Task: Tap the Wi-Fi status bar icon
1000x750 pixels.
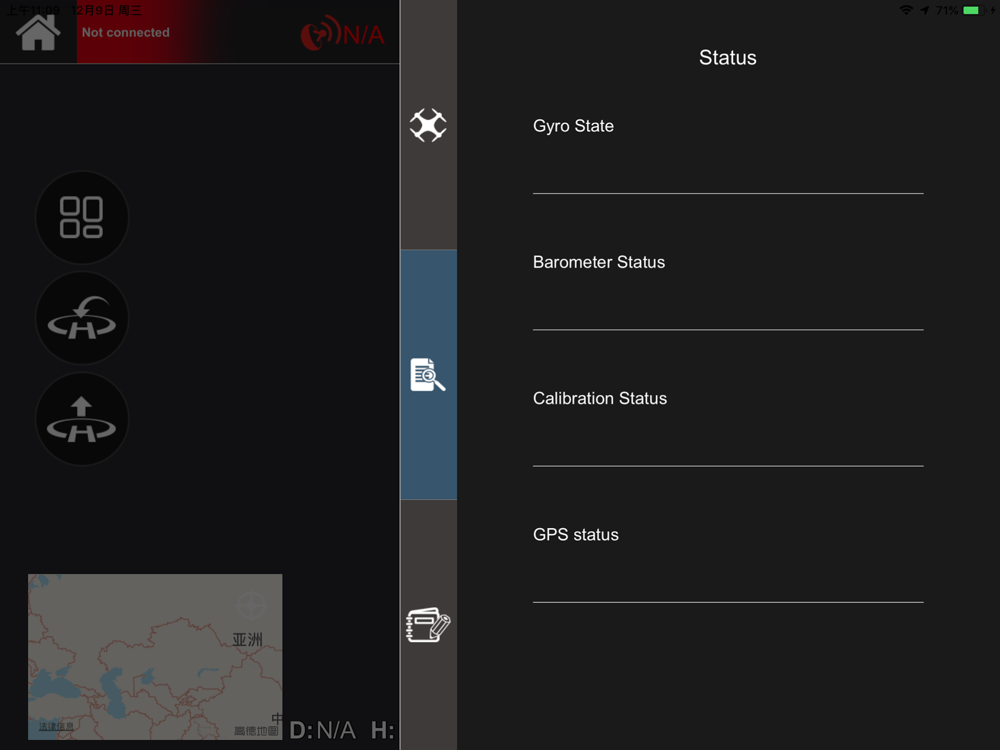Action: (x=906, y=10)
